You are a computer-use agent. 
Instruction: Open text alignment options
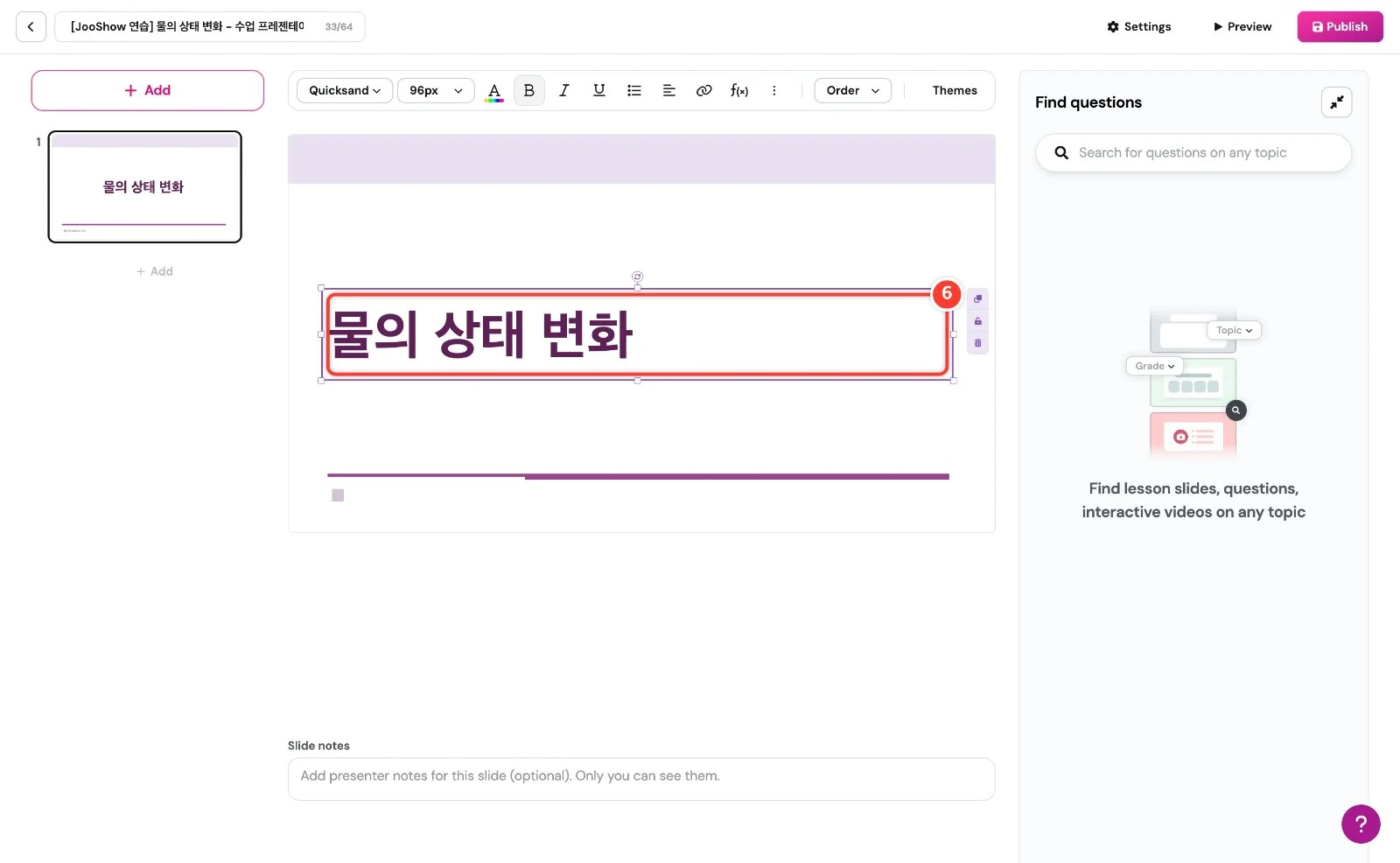pyautogui.click(x=669, y=91)
